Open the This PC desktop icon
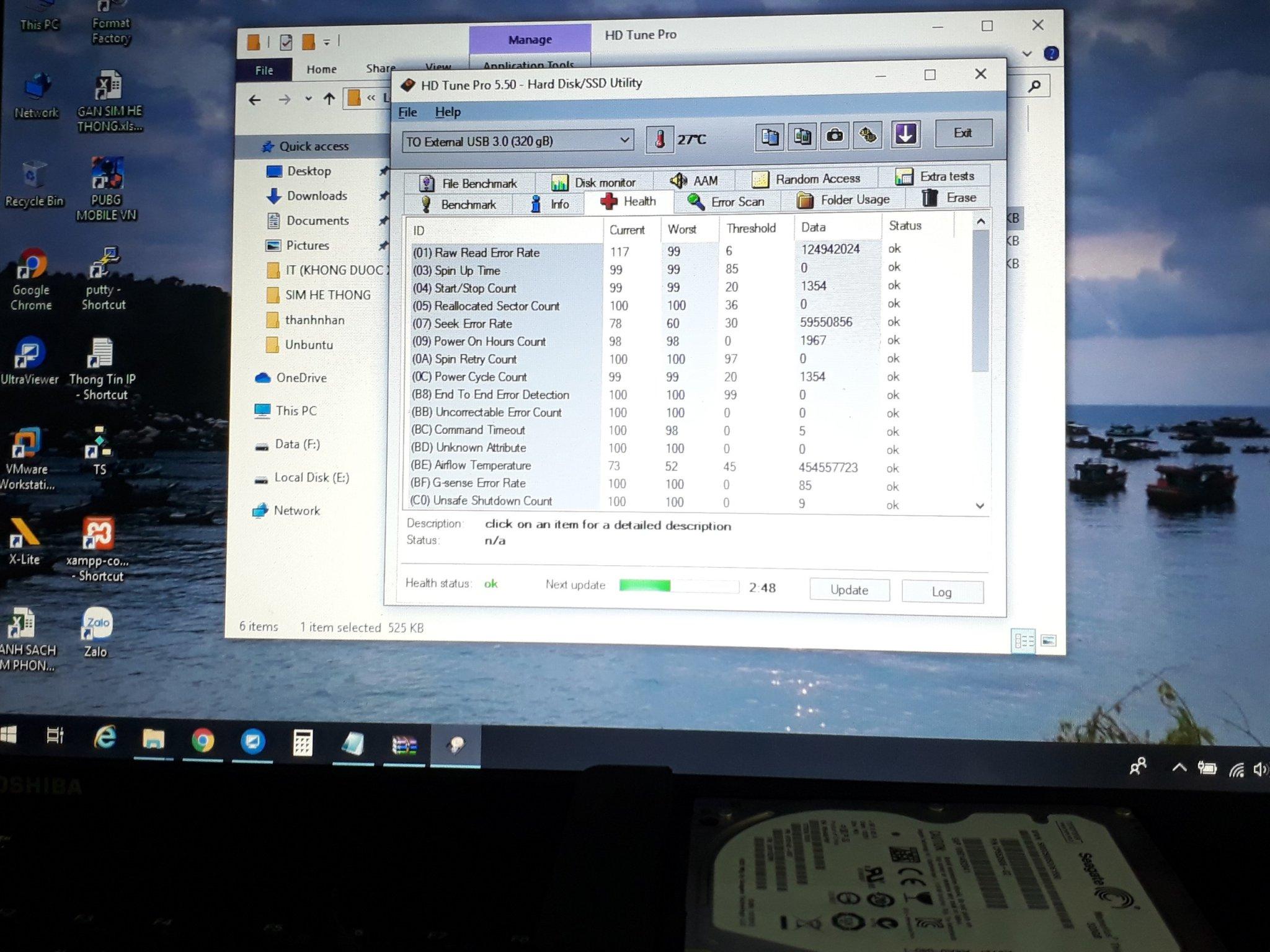The height and width of the screenshot is (952, 1270). pos(39,16)
